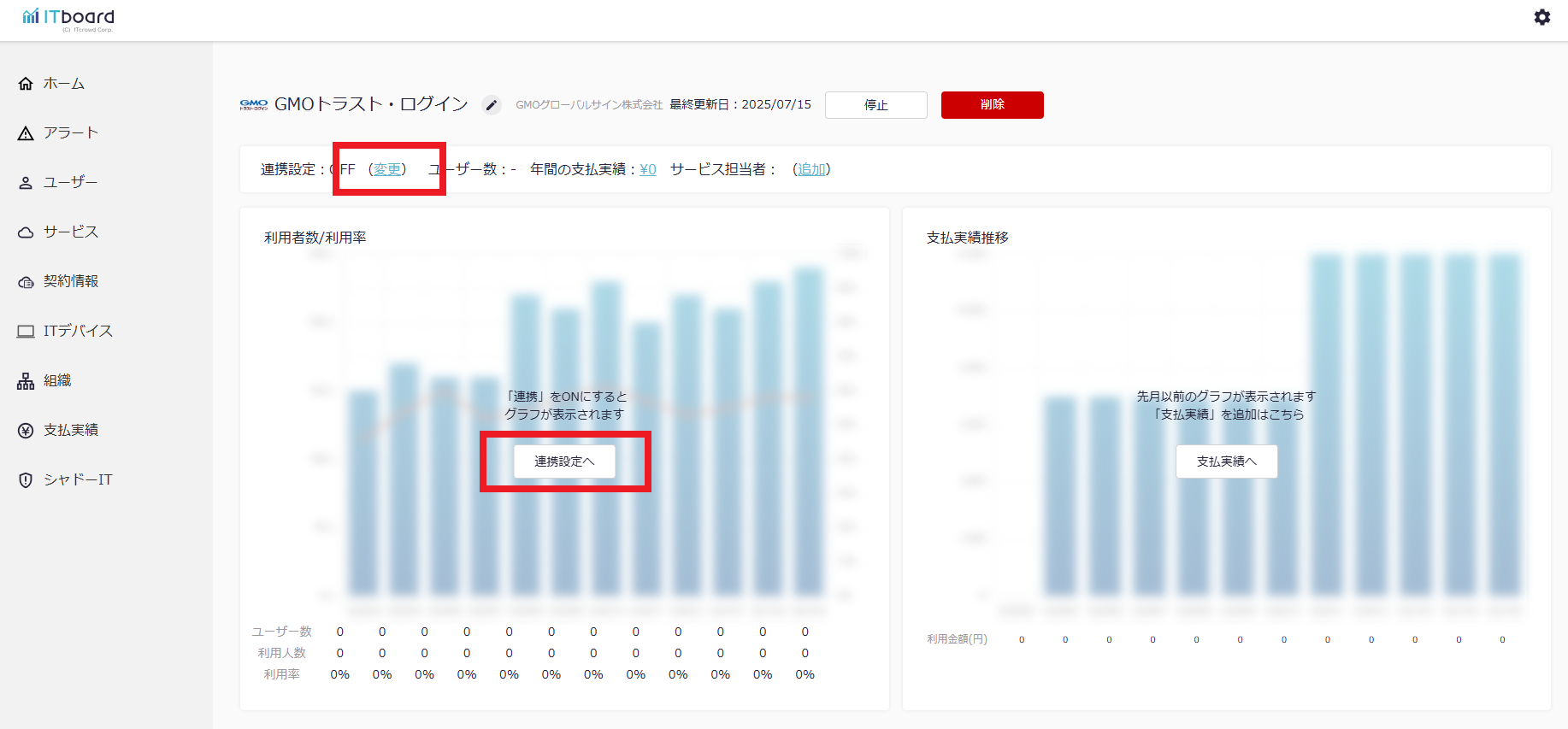The height and width of the screenshot is (729, 1568).
Task: Click 先月以前のグラフが表示されます message
Action: point(1226,397)
